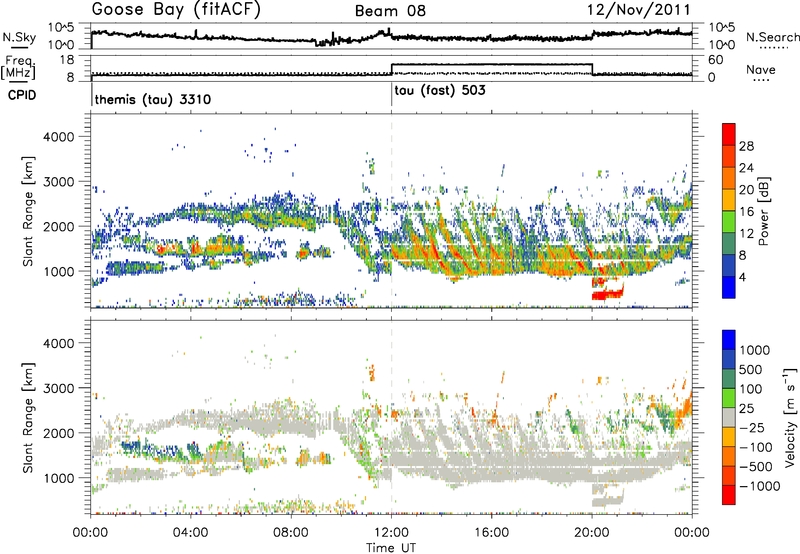Click the '1000' tick on velocity colorbar

click(754, 350)
